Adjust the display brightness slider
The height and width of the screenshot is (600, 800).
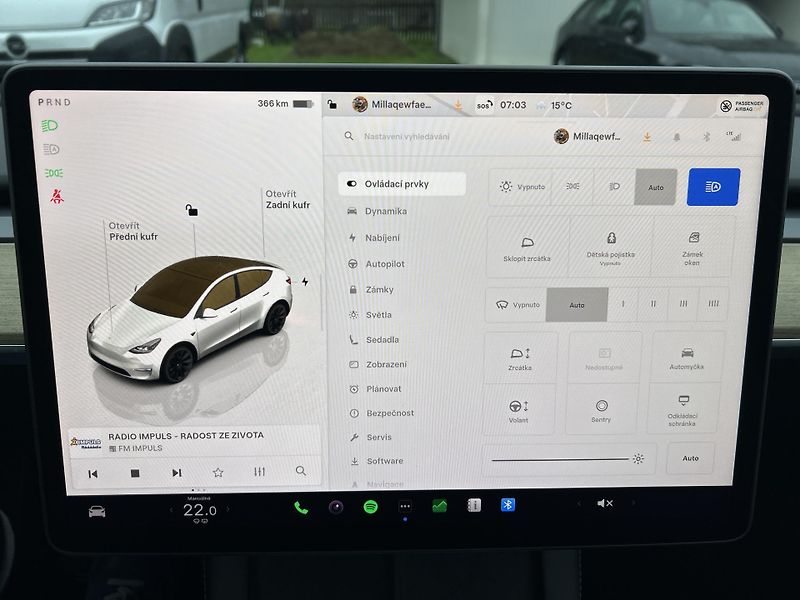click(567, 459)
